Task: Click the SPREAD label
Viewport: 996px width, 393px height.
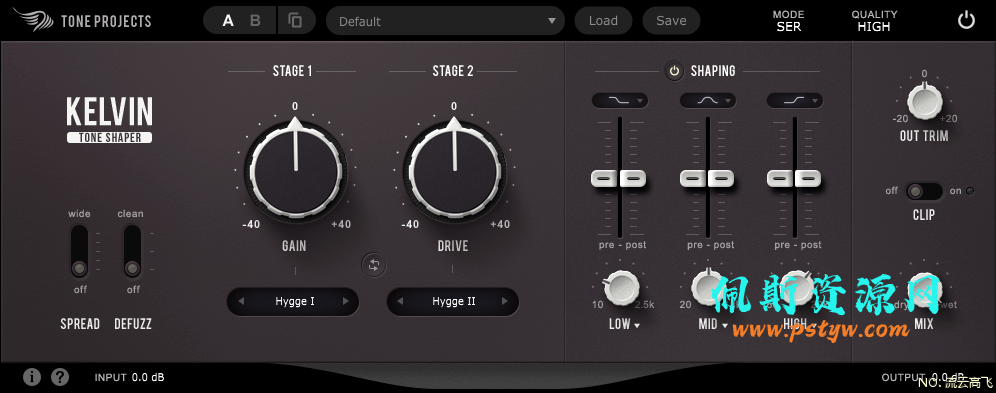Action: (80, 324)
